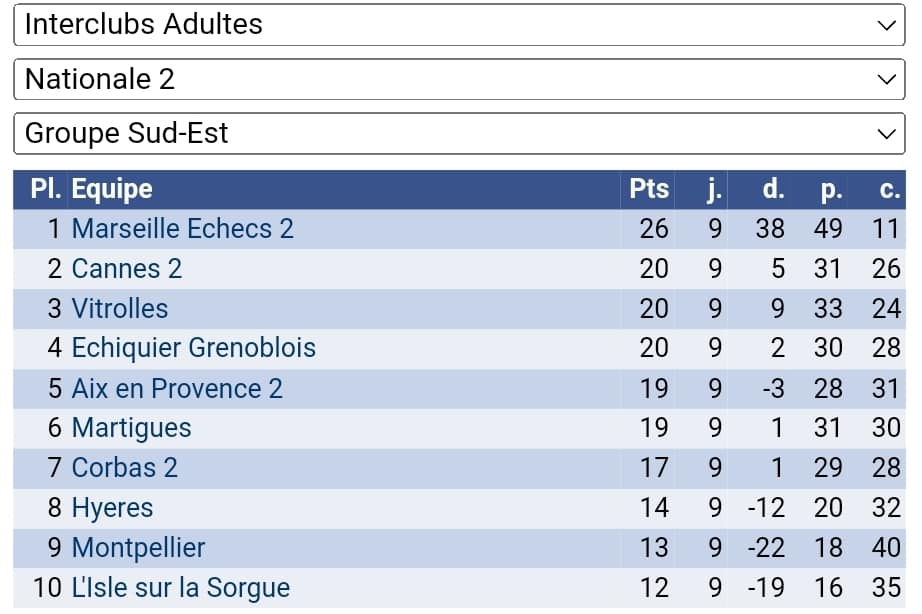Click the c. column header
The height and width of the screenshot is (614, 922).
[889, 189]
